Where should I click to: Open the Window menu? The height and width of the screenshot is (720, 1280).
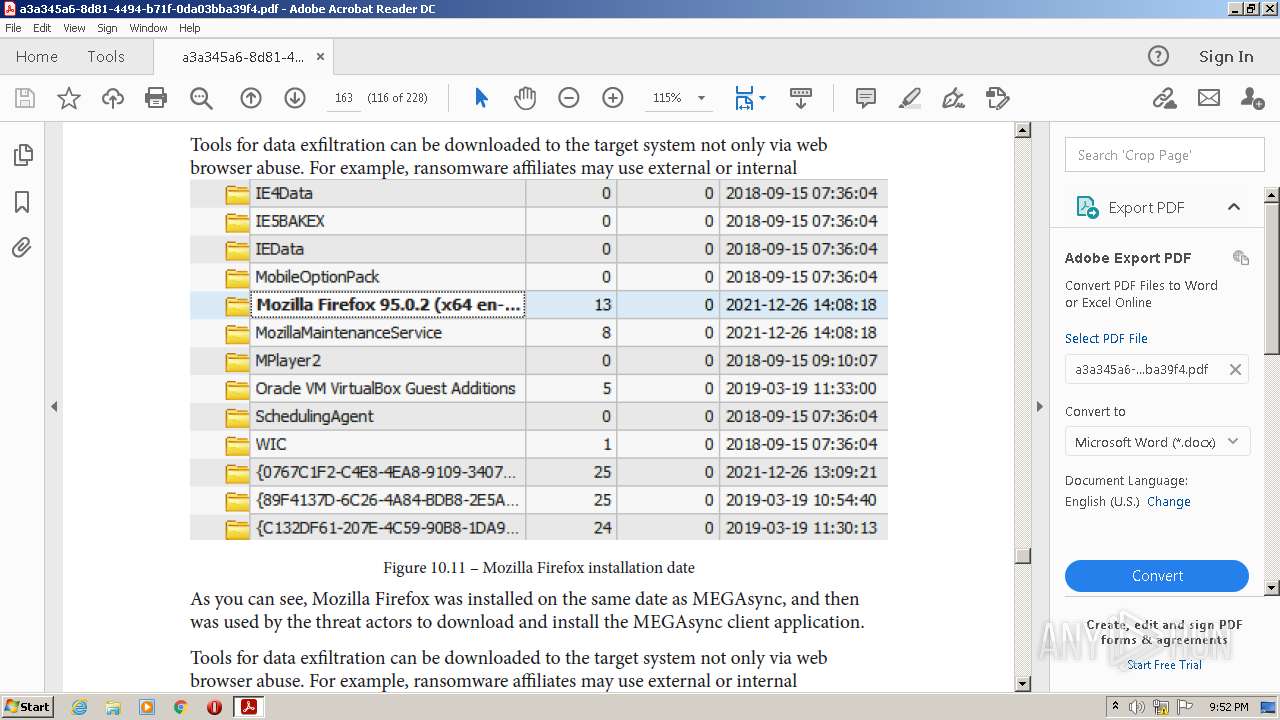pyautogui.click(x=148, y=28)
